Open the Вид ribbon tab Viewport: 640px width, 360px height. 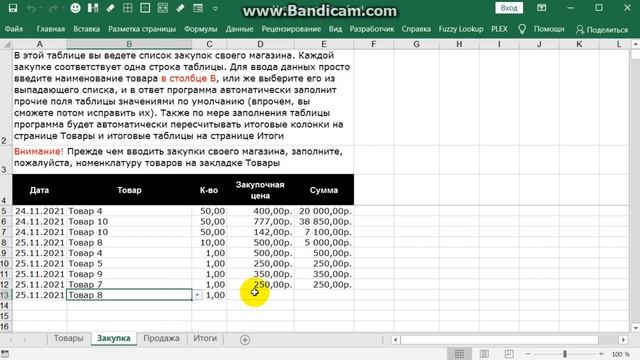335,29
